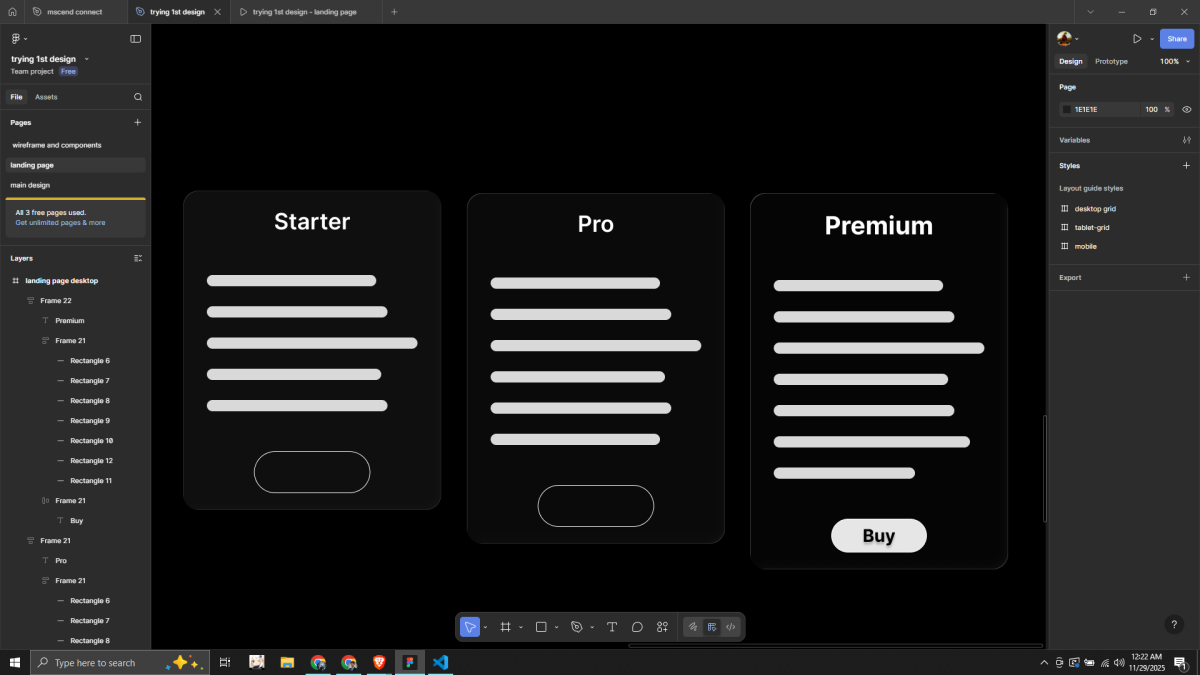Switch to the Prototype tab
Screen dimensions: 1200x675
click(x=1111, y=61)
